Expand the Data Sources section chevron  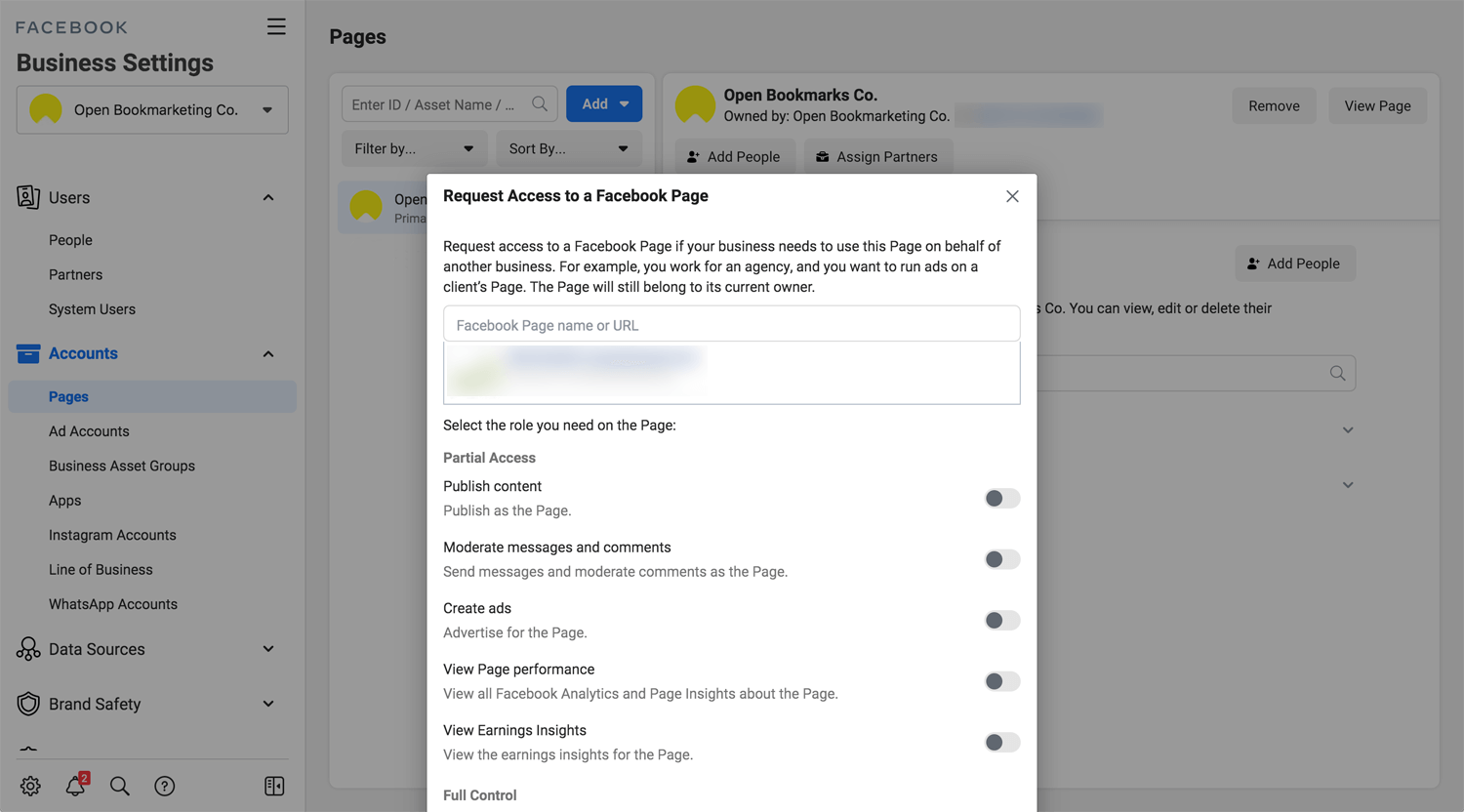coord(268,649)
